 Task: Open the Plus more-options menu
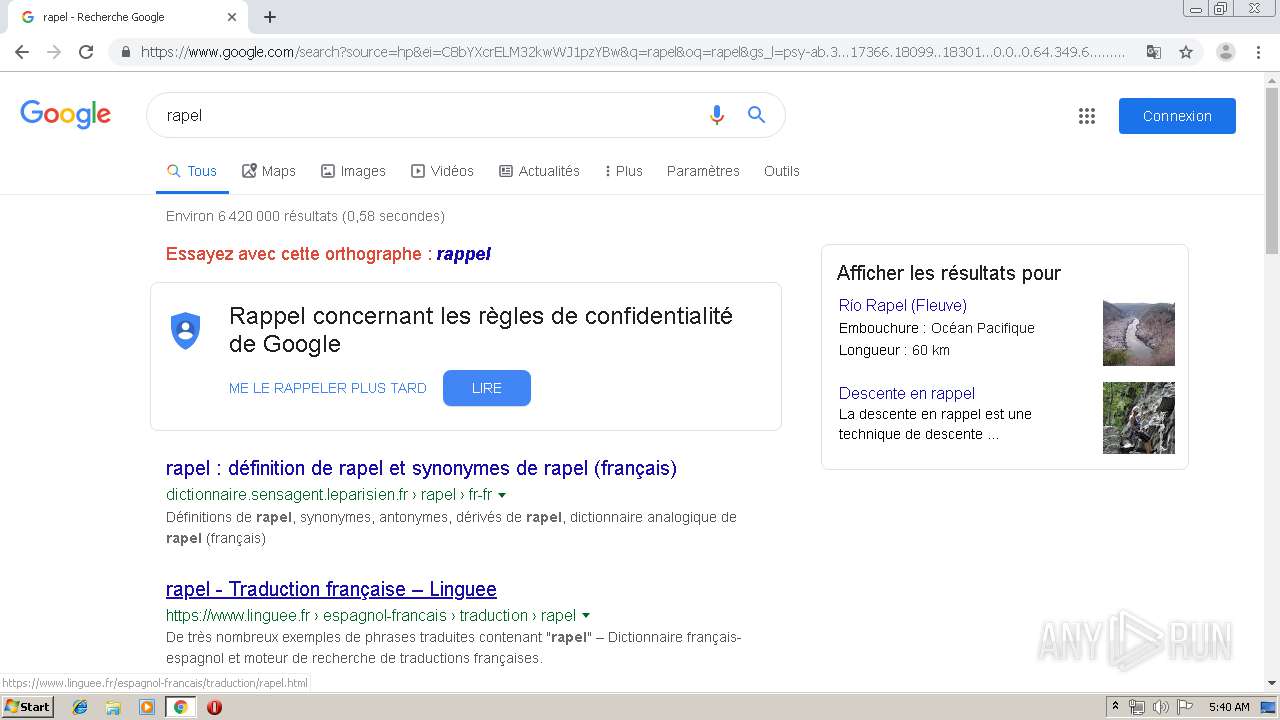pos(624,171)
